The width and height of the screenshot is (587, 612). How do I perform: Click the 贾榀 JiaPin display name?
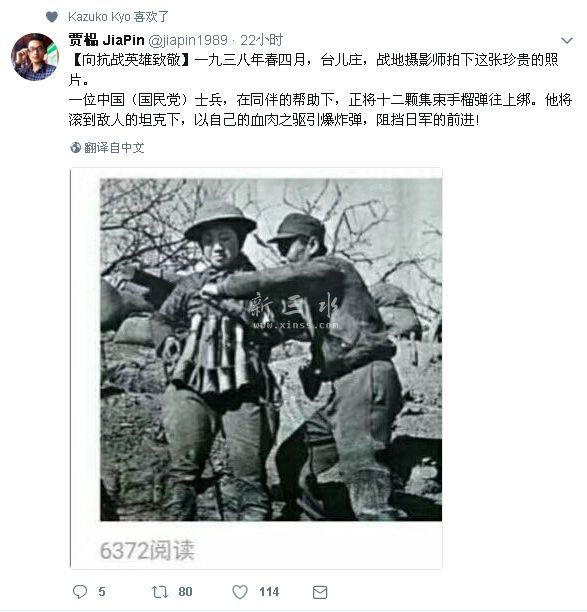(x=107, y=40)
